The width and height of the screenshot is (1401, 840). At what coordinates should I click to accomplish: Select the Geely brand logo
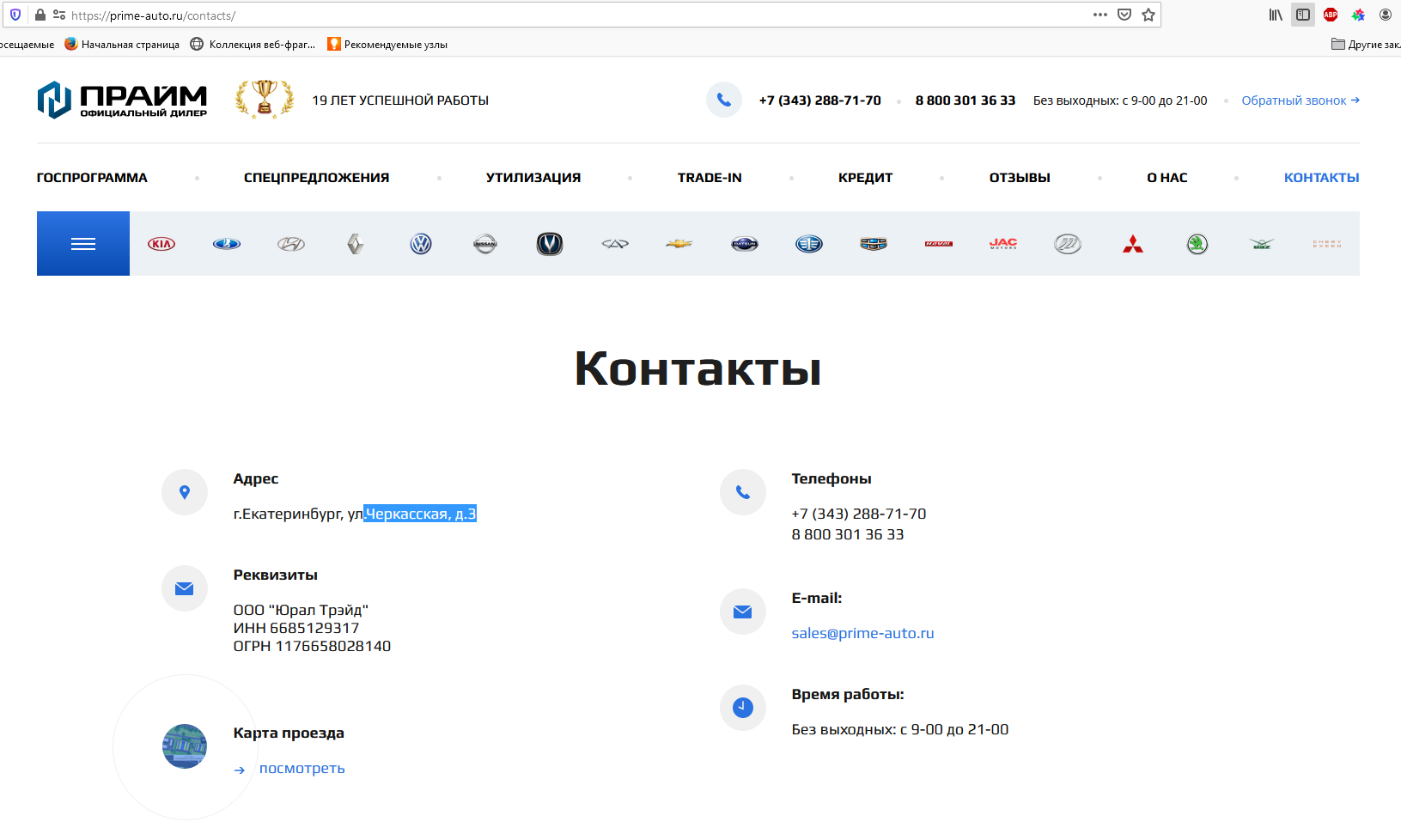(874, 244)
